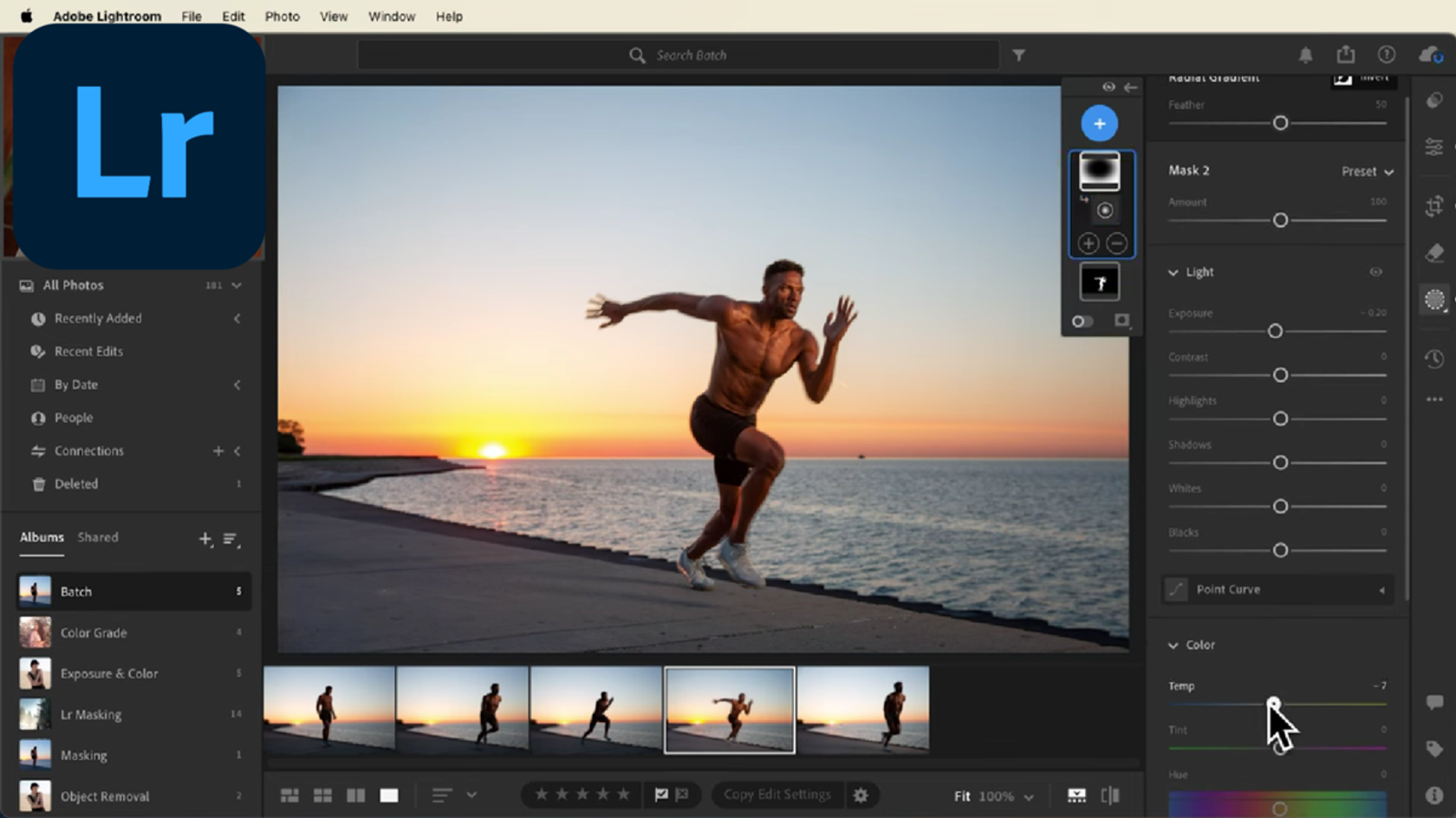Toggle mask visibility with the eye icon
Screen dimensions: 1456x818
(1109, 87)
